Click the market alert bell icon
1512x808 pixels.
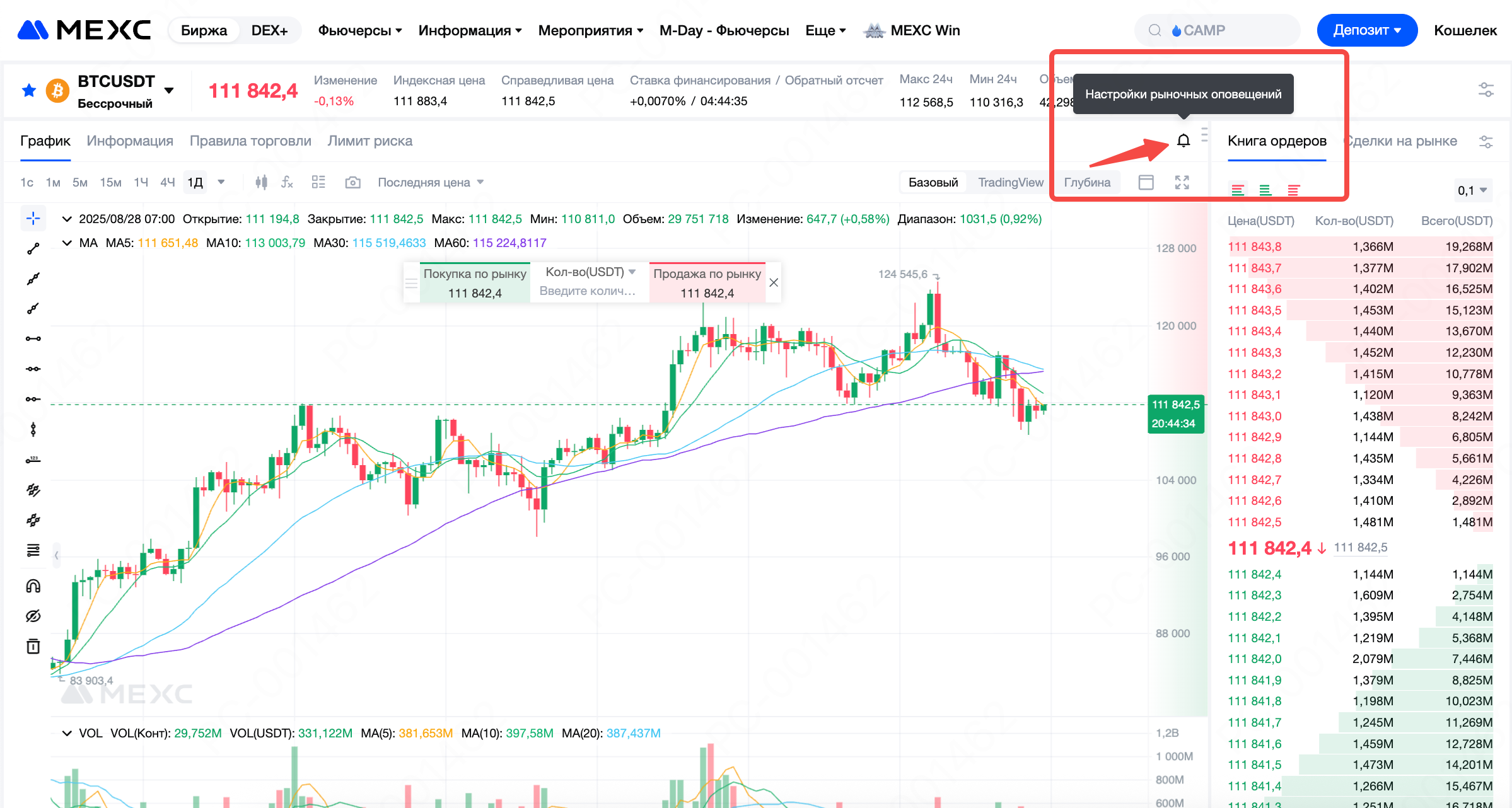point(1183,141)
